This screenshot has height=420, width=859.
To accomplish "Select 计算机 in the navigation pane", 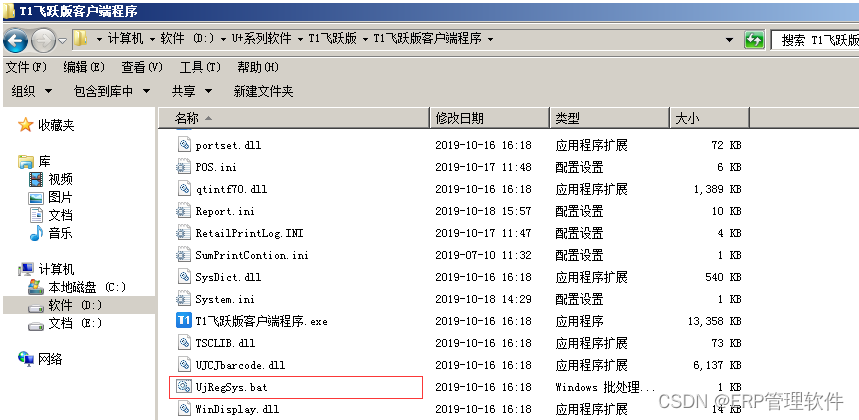I will [56, 269].
